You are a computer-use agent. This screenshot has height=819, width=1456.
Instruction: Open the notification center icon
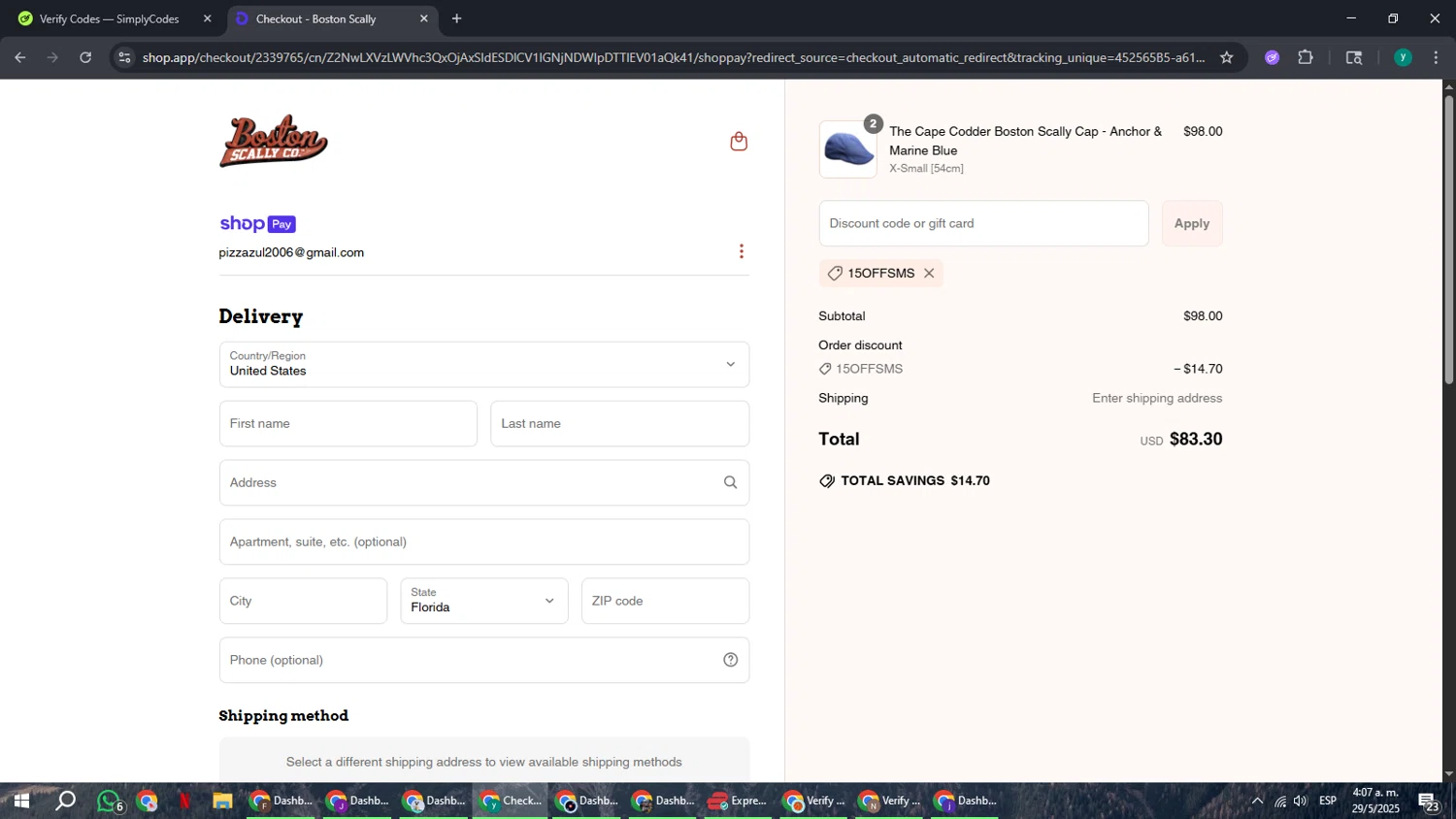tap(1429, 802)
